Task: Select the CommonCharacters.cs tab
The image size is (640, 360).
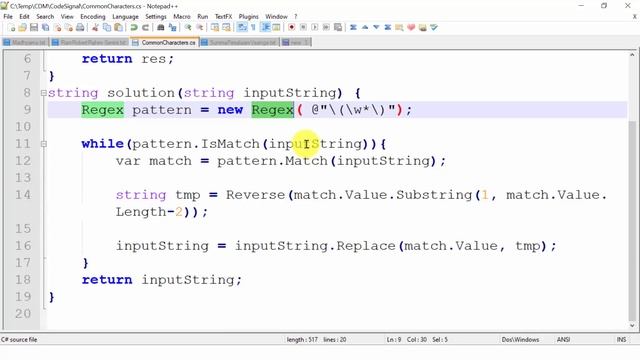Action: click(164, 42)
